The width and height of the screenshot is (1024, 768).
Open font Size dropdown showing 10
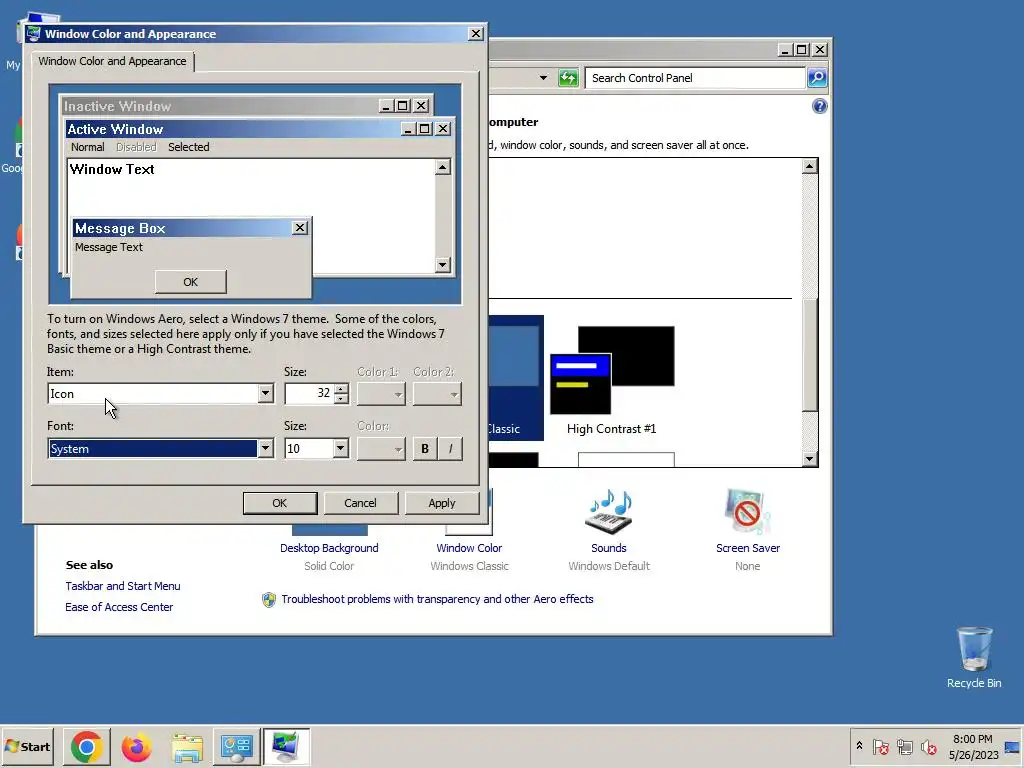(340, 449)
